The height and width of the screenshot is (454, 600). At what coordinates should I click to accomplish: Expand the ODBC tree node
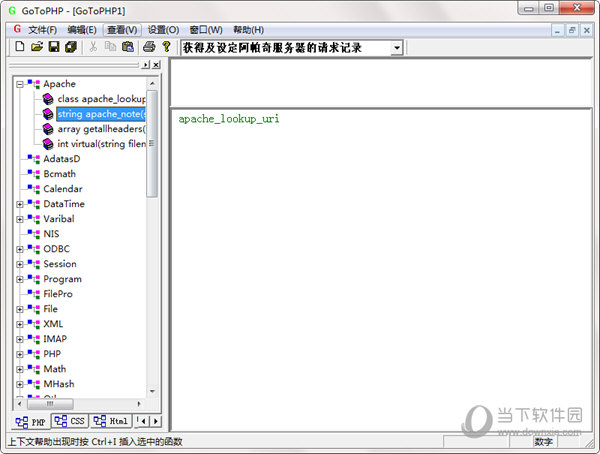(20, 250)
